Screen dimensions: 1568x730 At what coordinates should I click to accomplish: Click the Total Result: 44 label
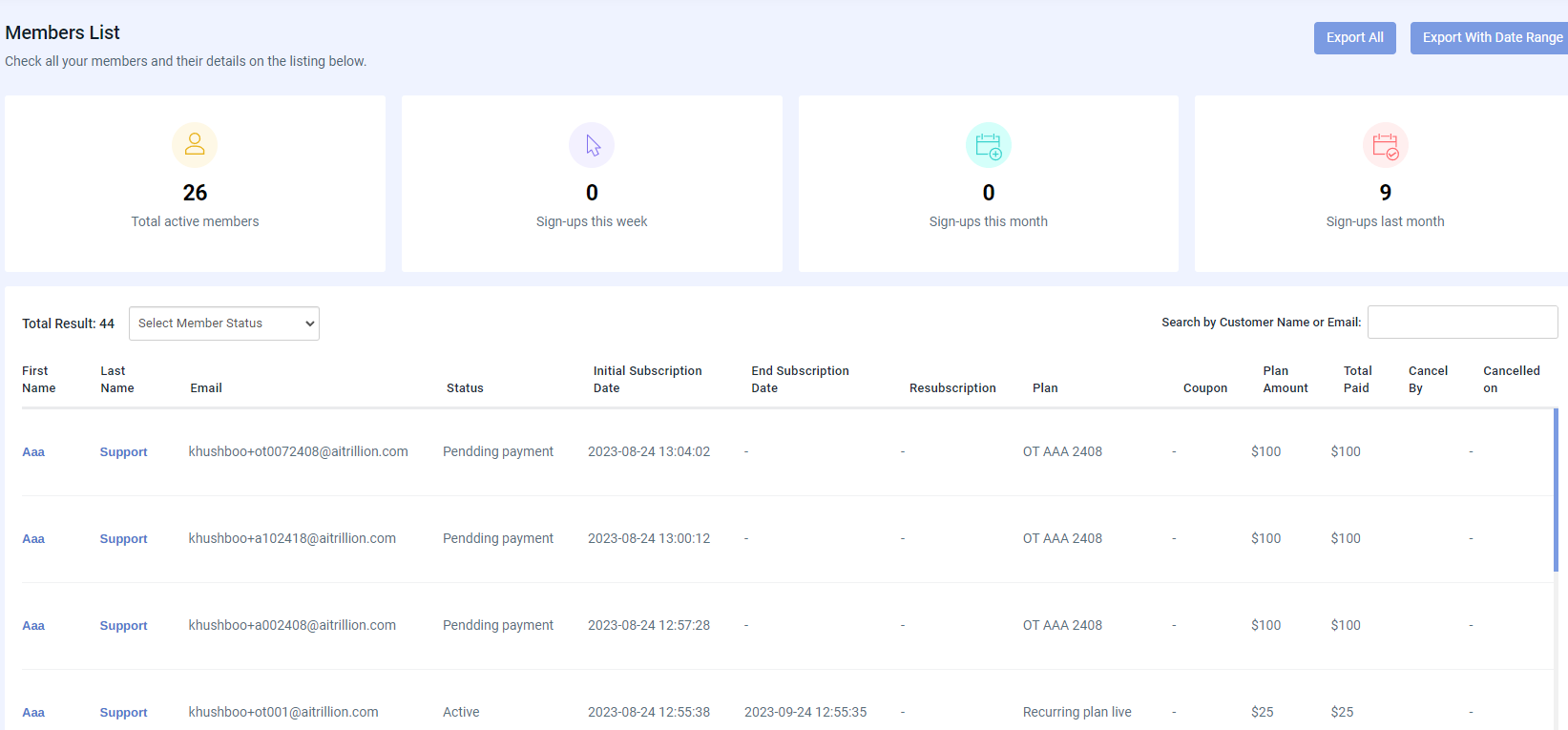(x=69, y=323)
